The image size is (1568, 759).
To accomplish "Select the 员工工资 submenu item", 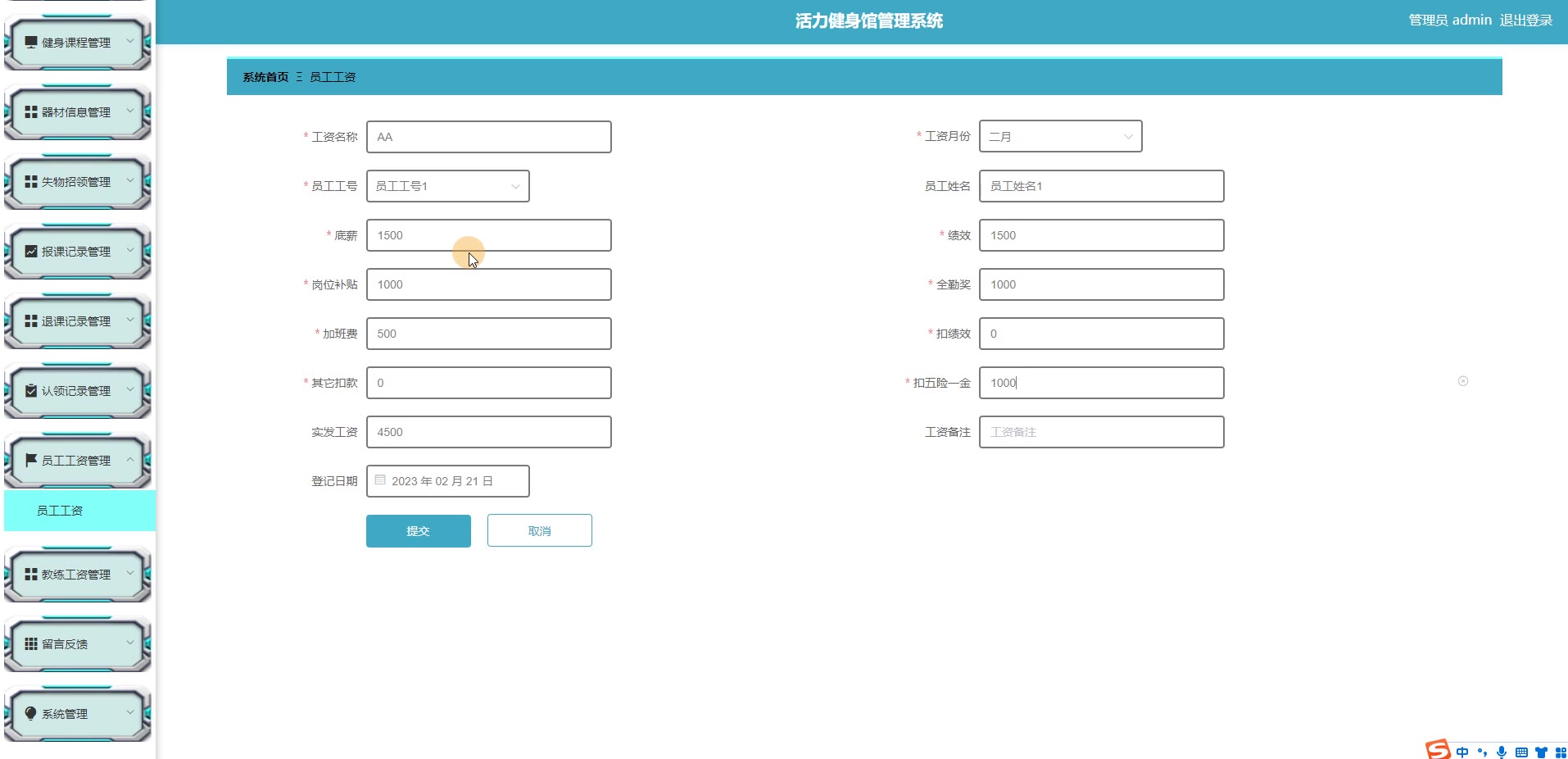I will point(79,511).
